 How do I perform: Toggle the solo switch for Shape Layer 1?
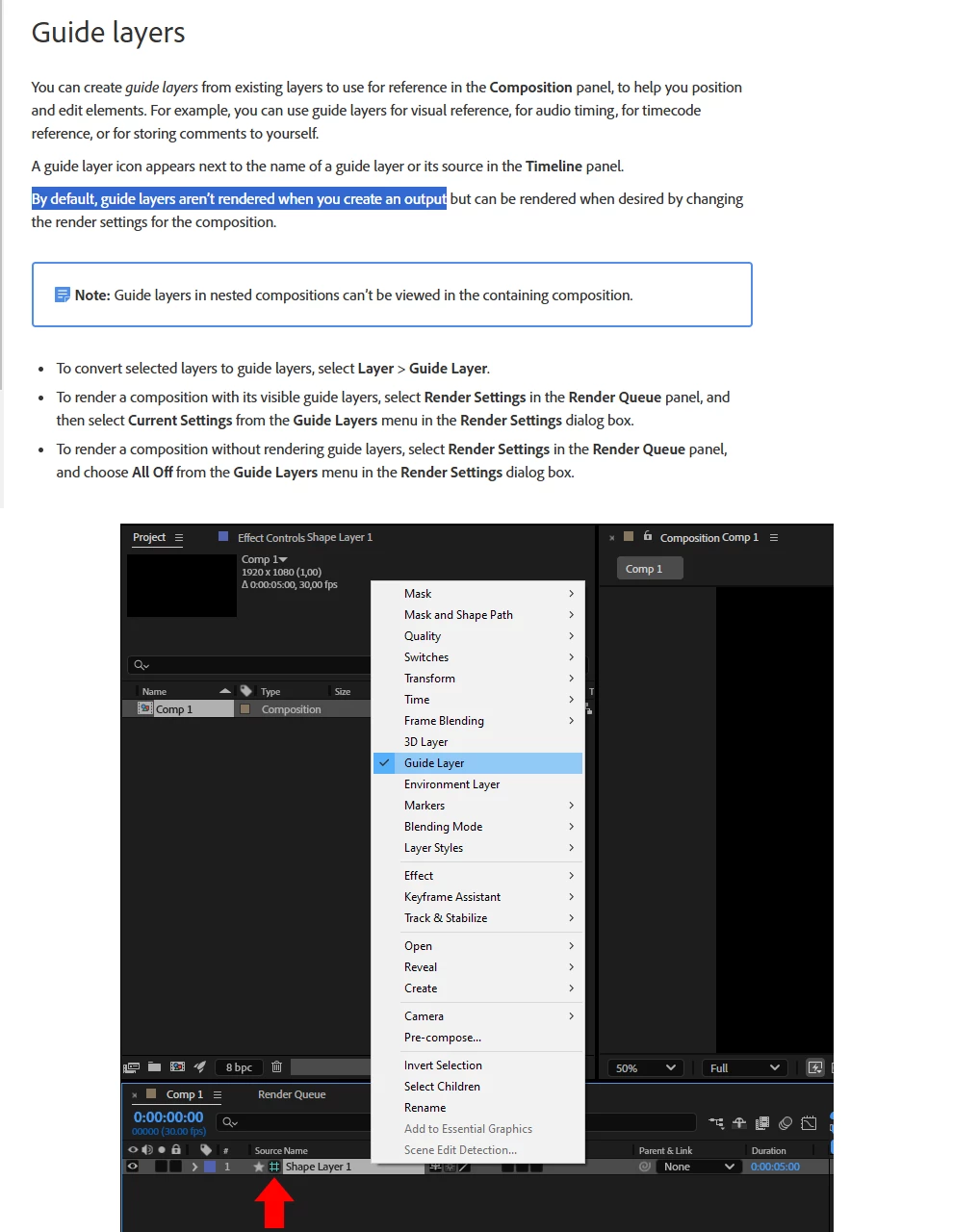click(x=162, y=1167)
